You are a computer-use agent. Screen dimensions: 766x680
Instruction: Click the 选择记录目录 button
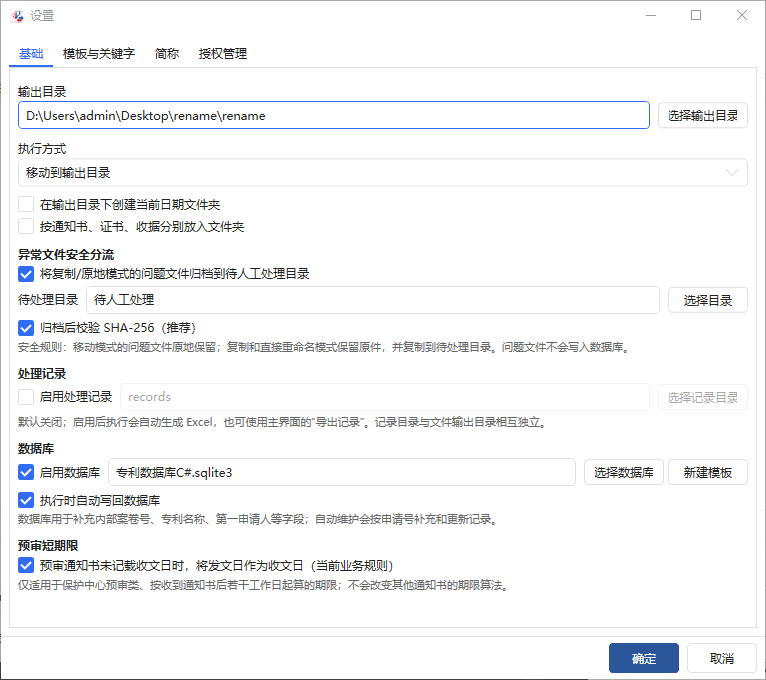pos(702,397)
